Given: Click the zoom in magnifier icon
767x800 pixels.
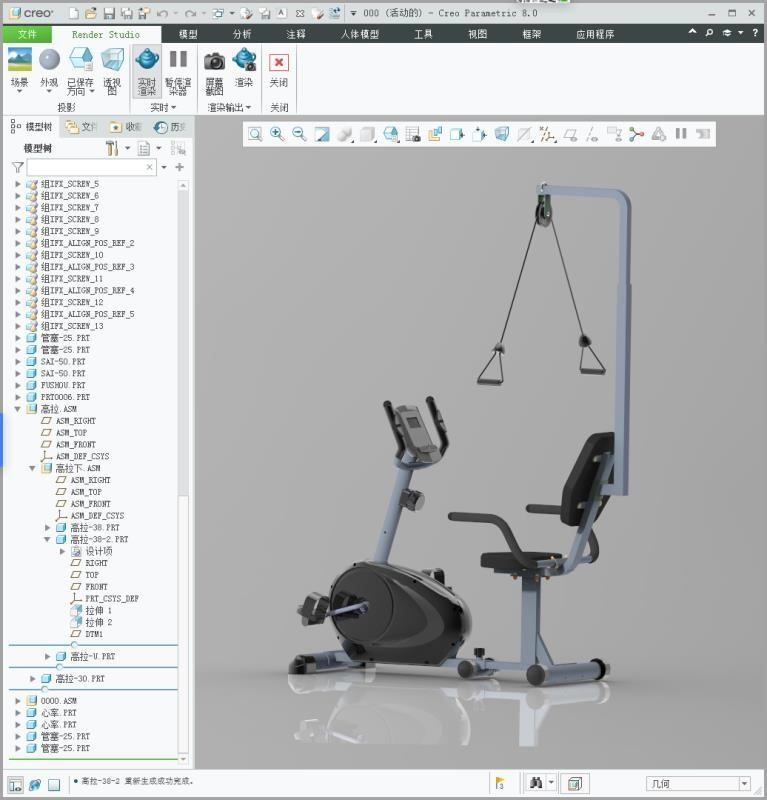Looking at the screenshot, I should pyautogui.click(x=277, y=134).
